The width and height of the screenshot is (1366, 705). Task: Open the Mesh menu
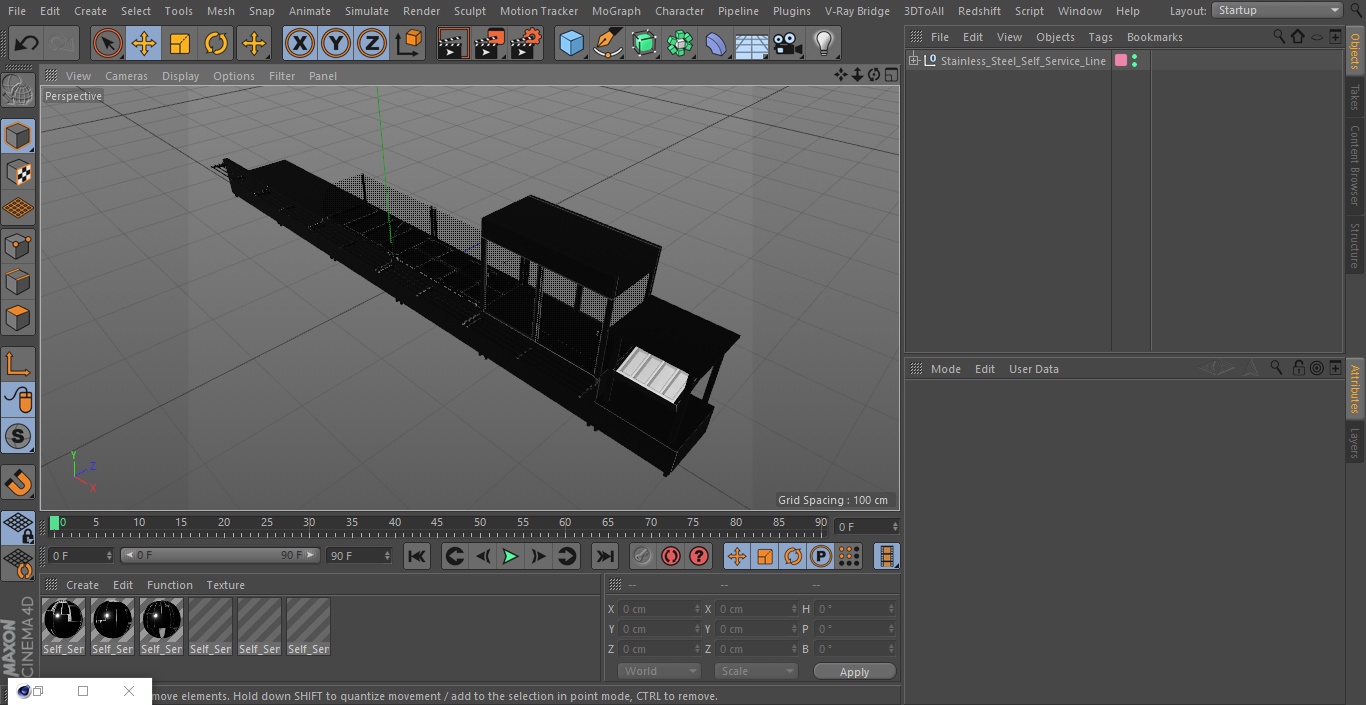tap(220, 10)
